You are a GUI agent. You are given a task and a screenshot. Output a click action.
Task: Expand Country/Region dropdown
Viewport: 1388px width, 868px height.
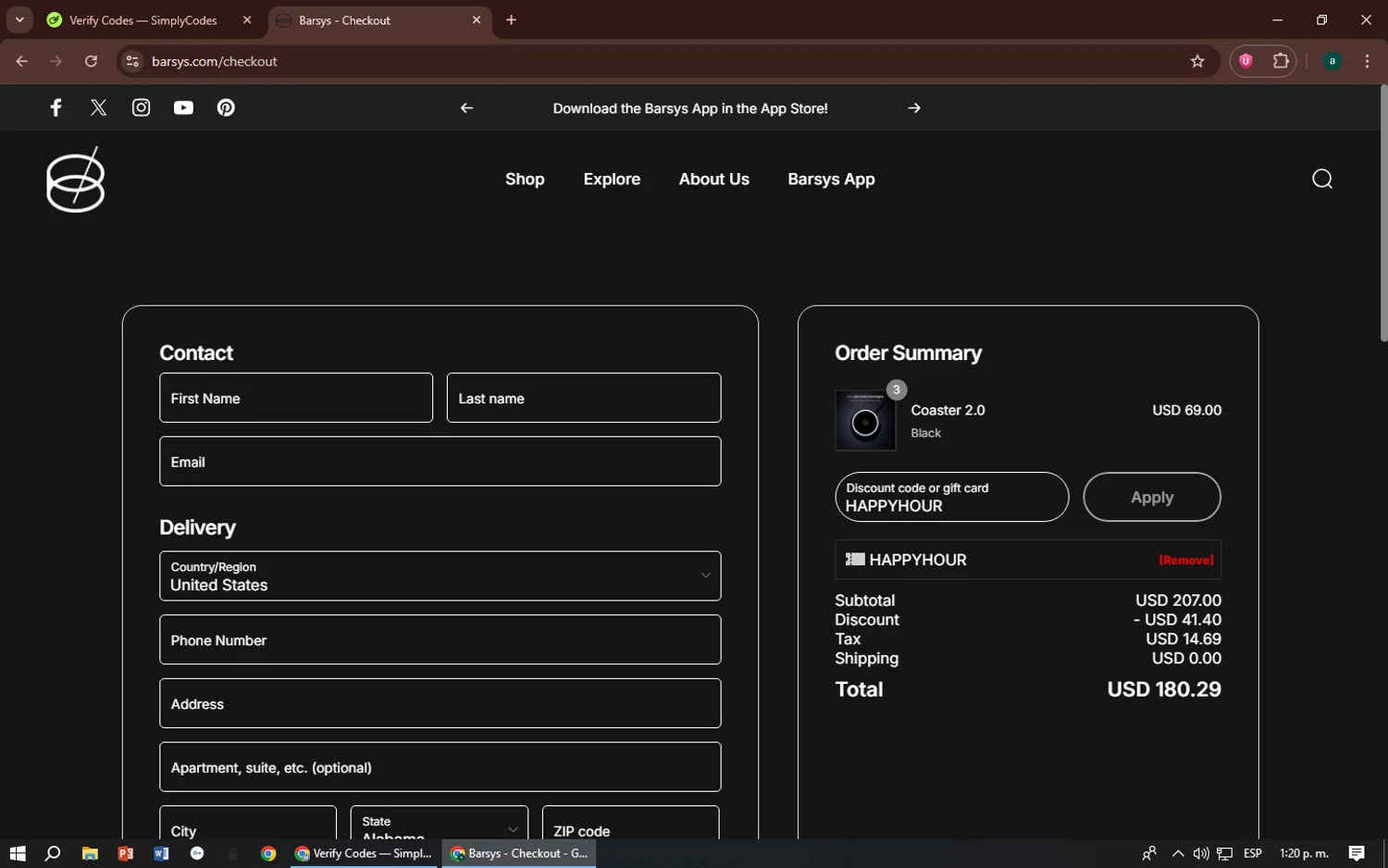click(440, 576)
